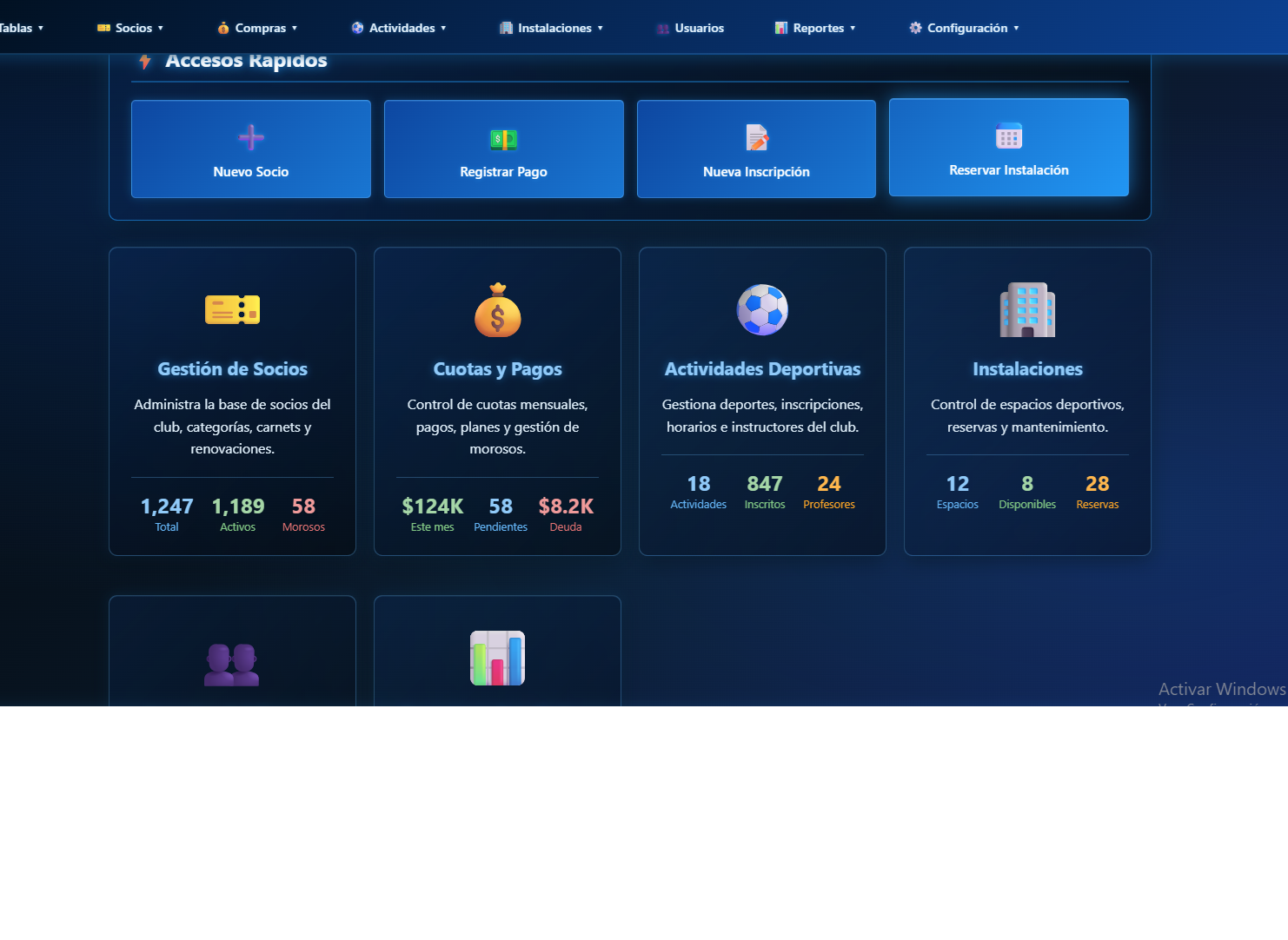Click the calendar grid icon on Reservar Instalación
1288x940 pixels.
[1008, 136]
